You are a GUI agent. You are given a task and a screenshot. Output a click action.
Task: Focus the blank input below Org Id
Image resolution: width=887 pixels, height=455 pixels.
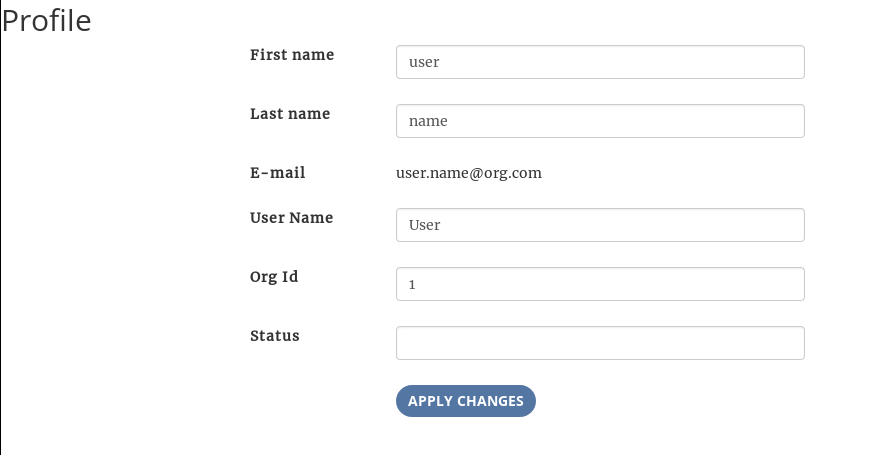pyautogui.click(x=600, y=343)
